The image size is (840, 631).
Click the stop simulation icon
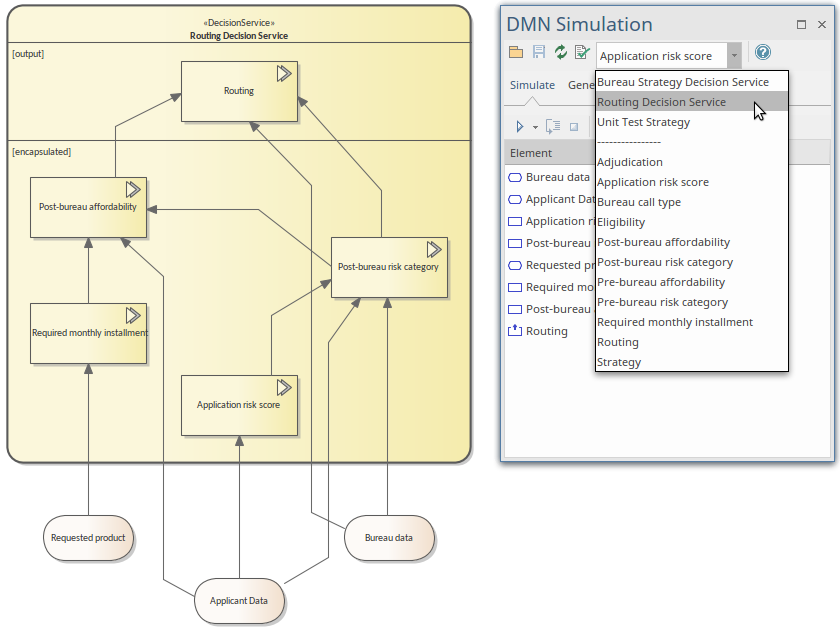(x=572, y=126)
